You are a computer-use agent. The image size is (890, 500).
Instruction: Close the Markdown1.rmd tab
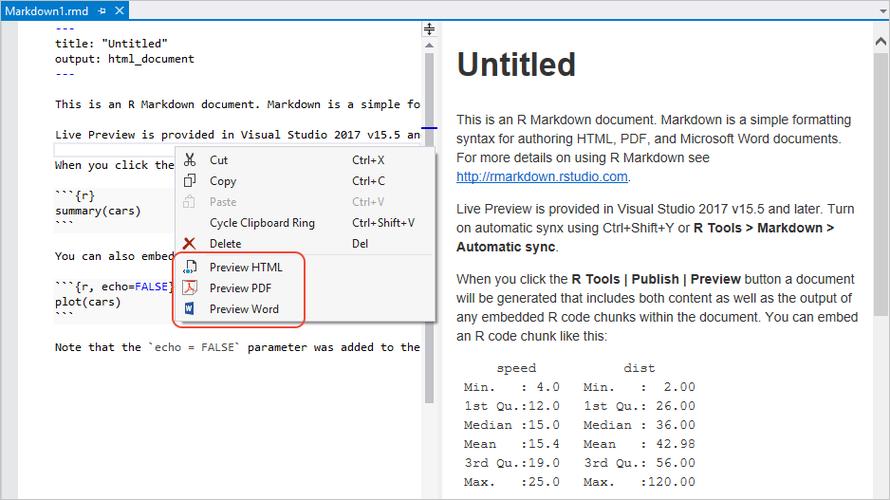[x=120, y=10]
